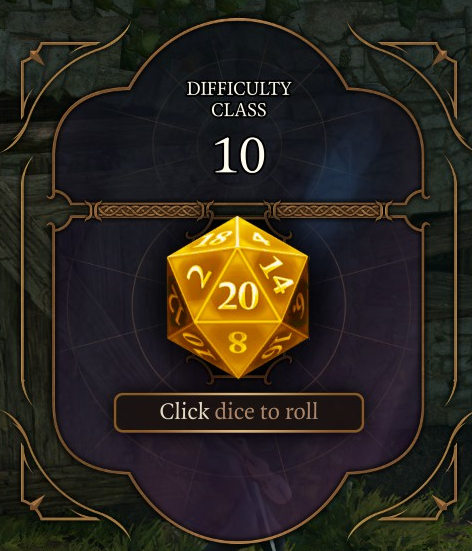Click the word 'Click' in the roll prompt
This screenshot has height=551, width=472.
(x=184, y=411)
